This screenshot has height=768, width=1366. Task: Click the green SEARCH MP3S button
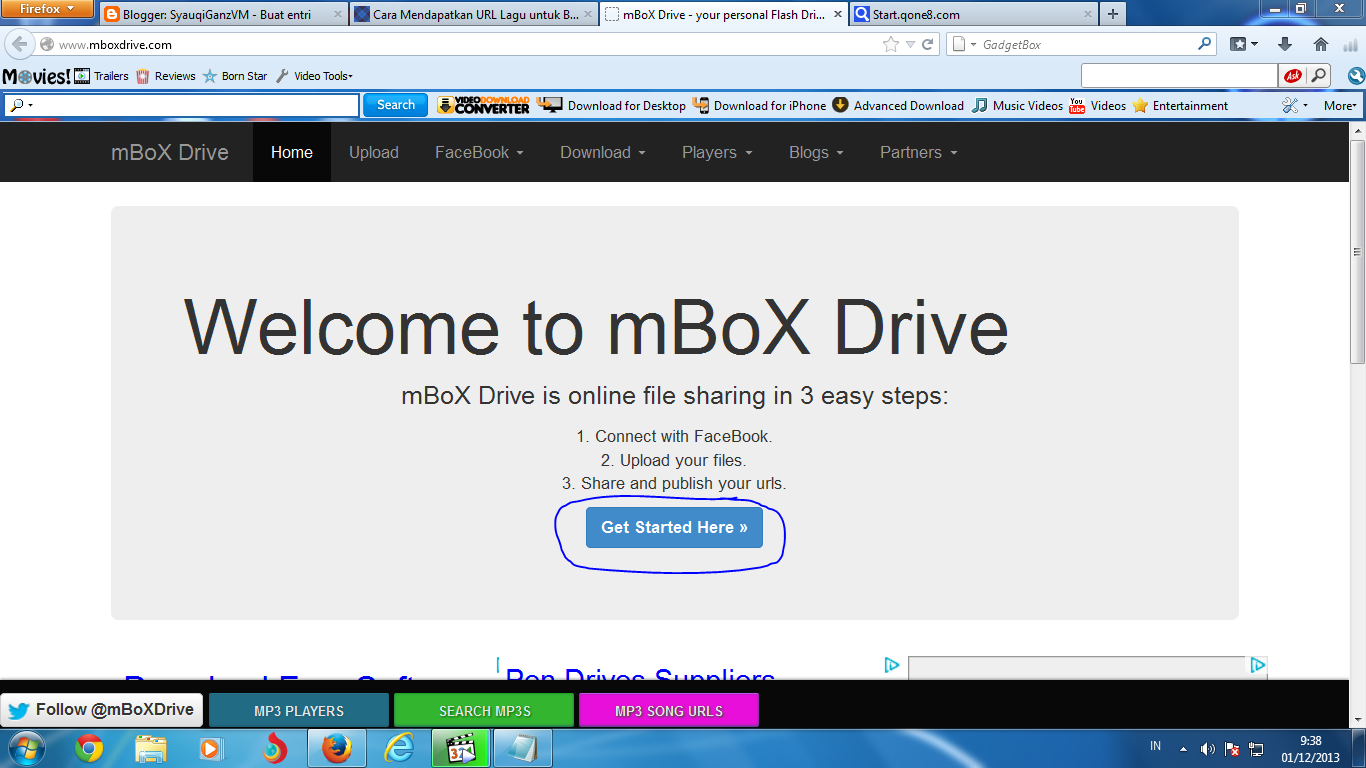click(x=485, y=711)
